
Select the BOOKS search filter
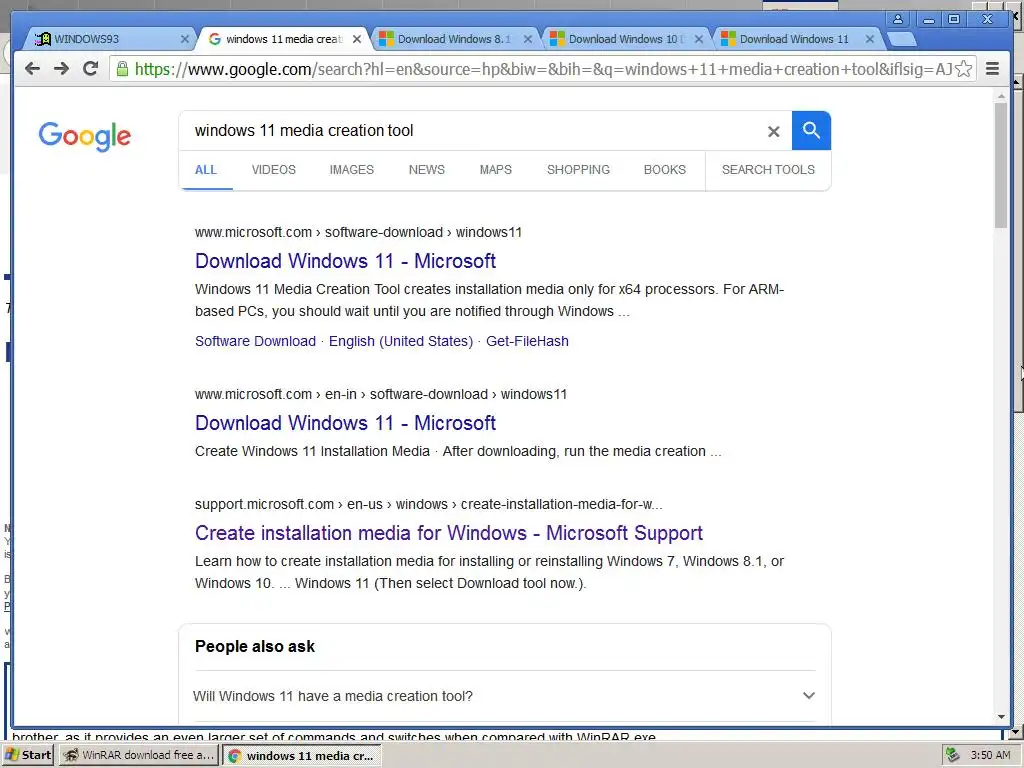665,170
